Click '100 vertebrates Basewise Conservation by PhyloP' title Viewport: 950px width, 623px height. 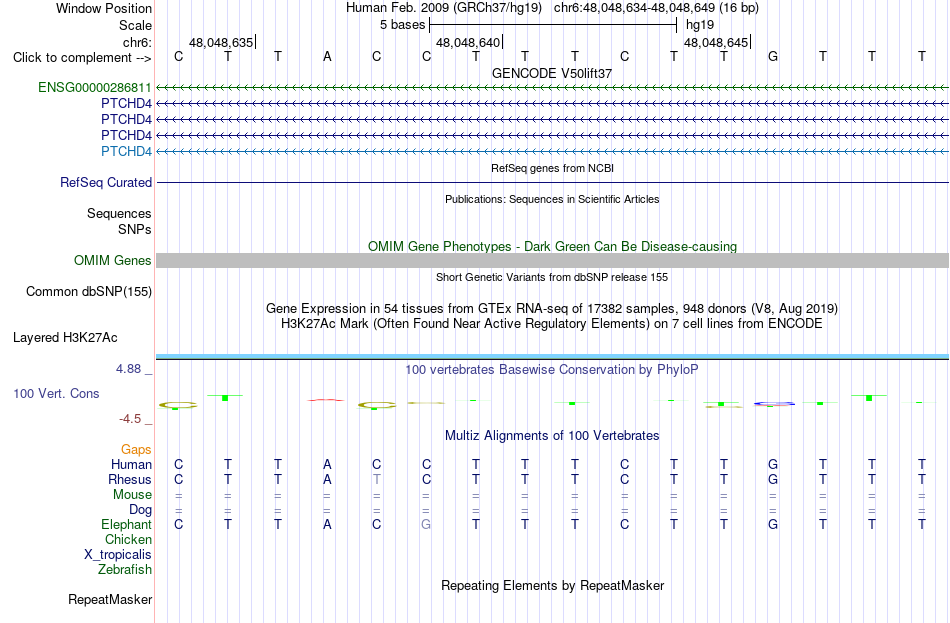coord(552,370)
